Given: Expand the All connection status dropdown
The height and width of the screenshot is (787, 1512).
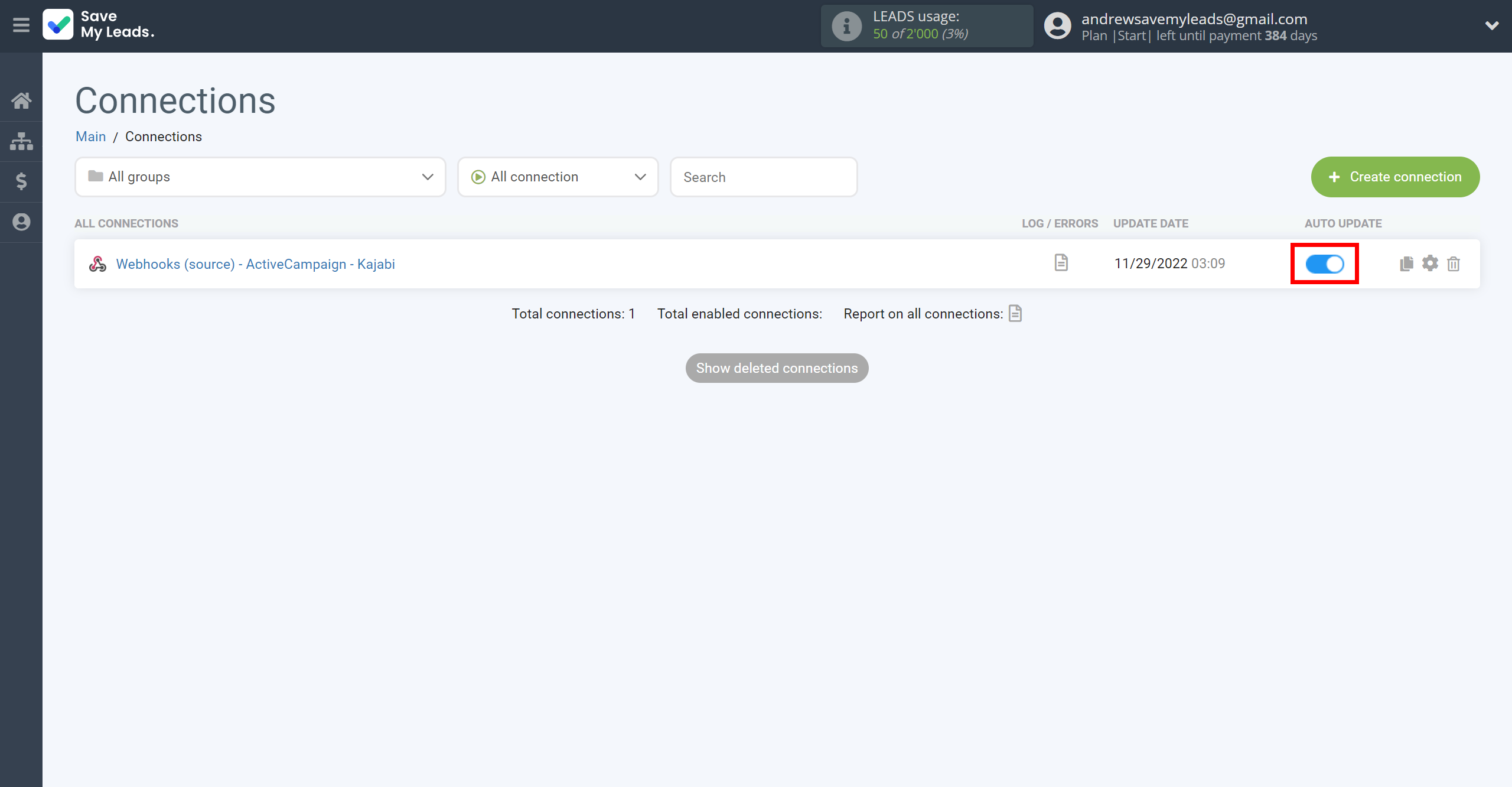Looking at the screenshot, I should (x=556, y=177).
